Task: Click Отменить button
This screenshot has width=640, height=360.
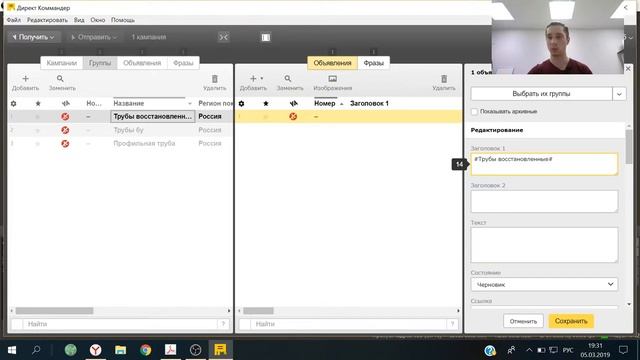Action: 523,321
